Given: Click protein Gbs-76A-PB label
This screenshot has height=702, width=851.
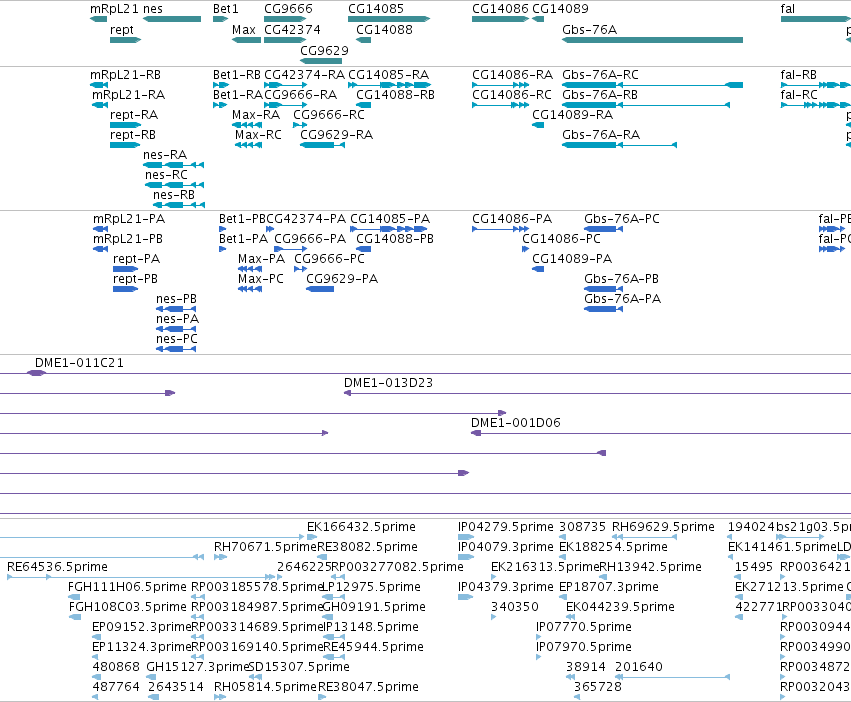Looking at the screenshot, I should pos(621,279).
